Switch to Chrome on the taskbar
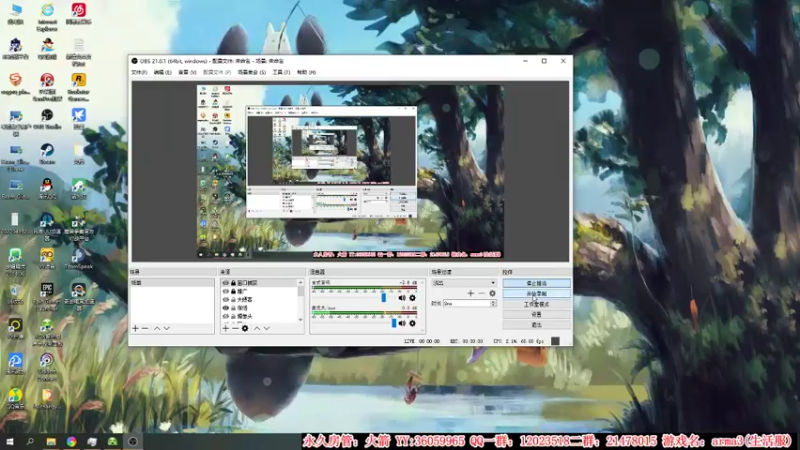This screenshot has height=450, width=800. click(x=71, y=441)
